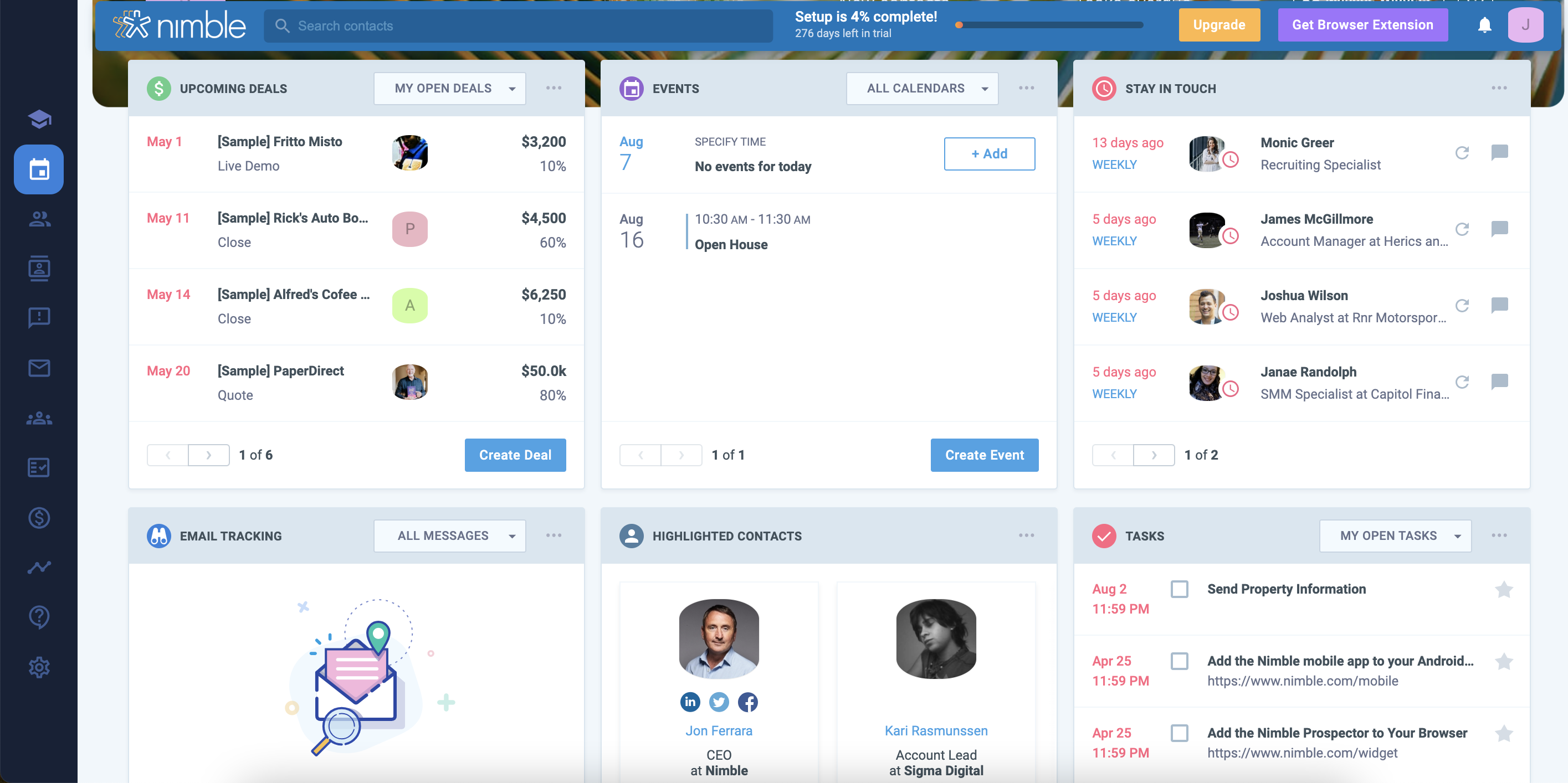
Task: Open the reports trend line icon
Action: tap(39, 567)
